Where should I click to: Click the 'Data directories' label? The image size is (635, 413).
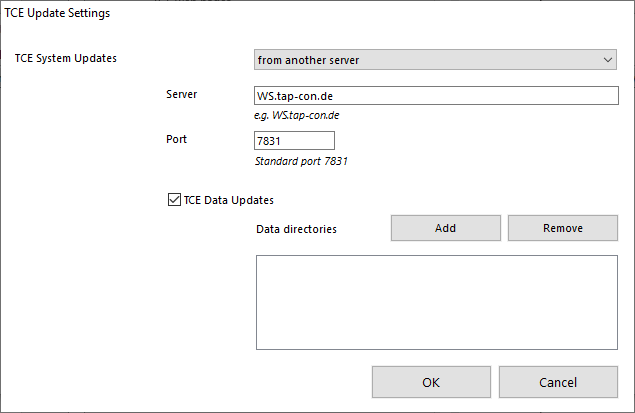[296, 229]
